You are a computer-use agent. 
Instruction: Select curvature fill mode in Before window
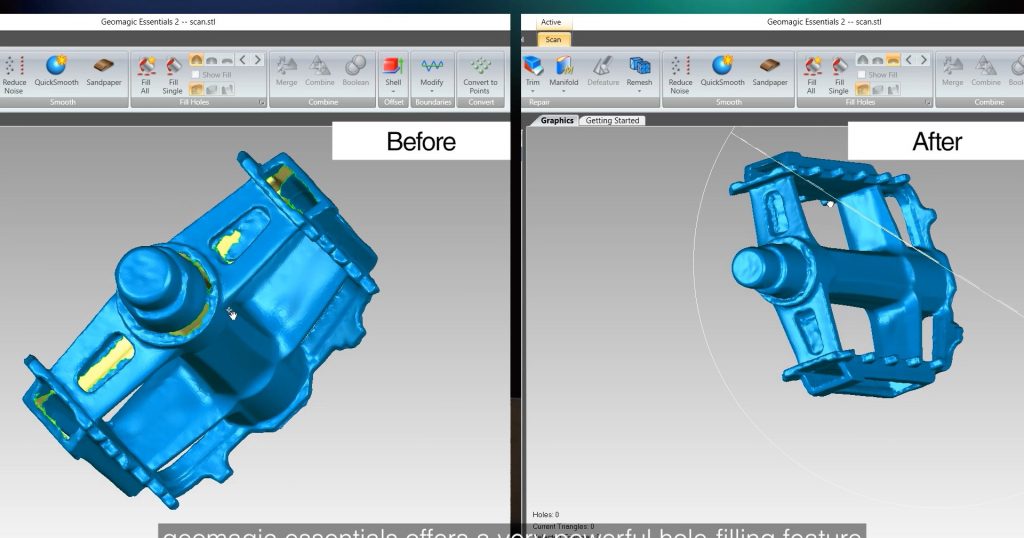196,60
